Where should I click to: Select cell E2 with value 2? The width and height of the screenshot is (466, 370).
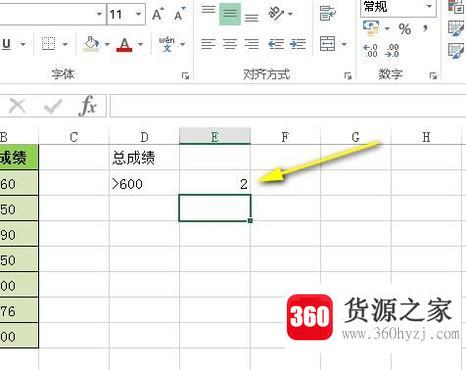tap(215, 183)
